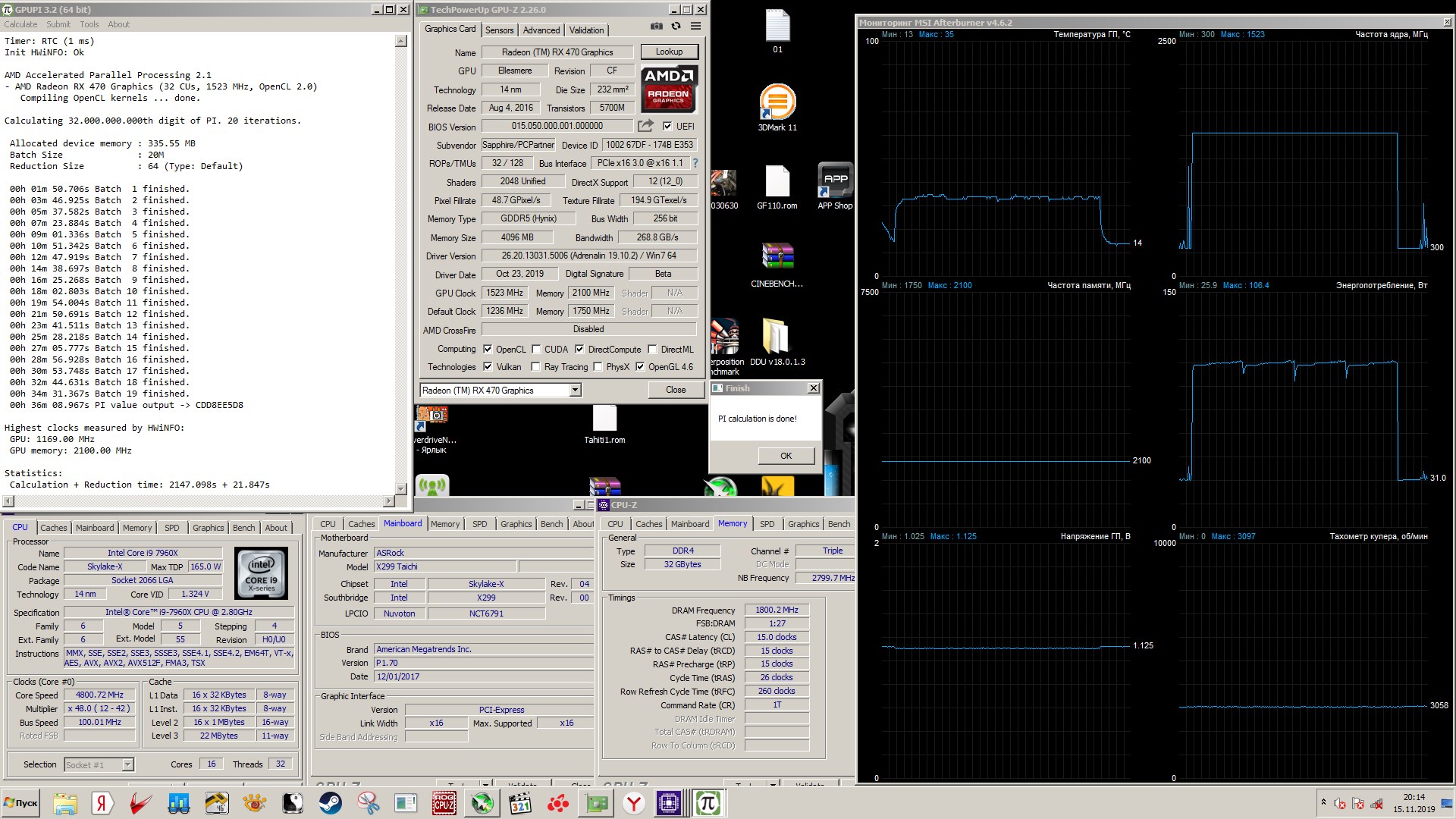This screenshot has width=1456, height=819.
Task: Click the Close button in GPU-Z
Action: tap(676, 390)
